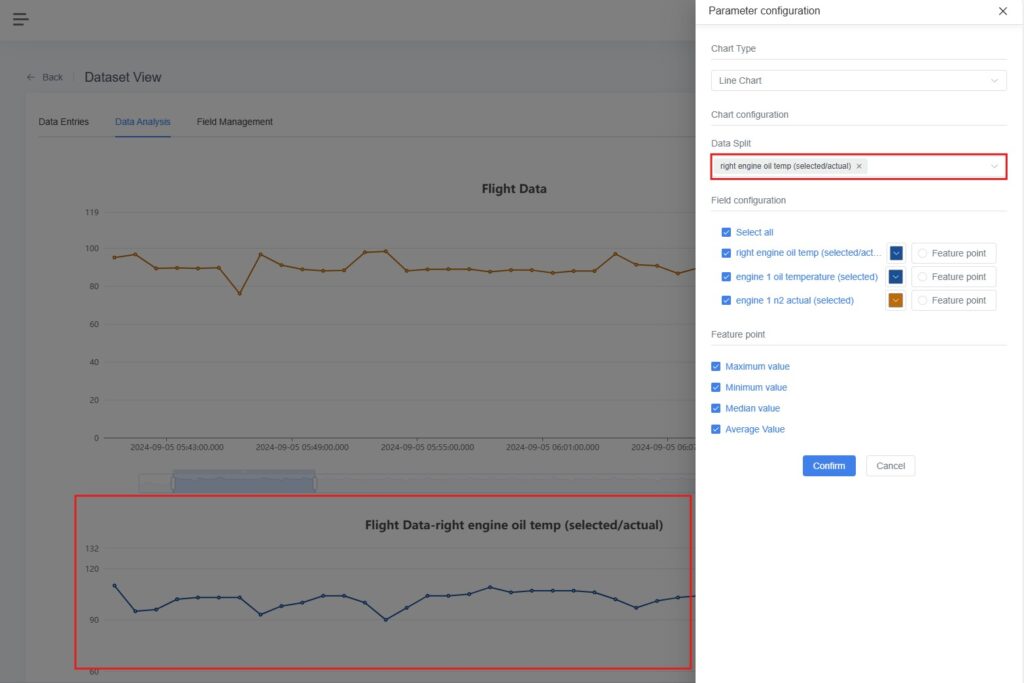Image resolution: width=1024 pixels, height=683 pixels.
Task: Click the Confirm button
Action: 828,466
